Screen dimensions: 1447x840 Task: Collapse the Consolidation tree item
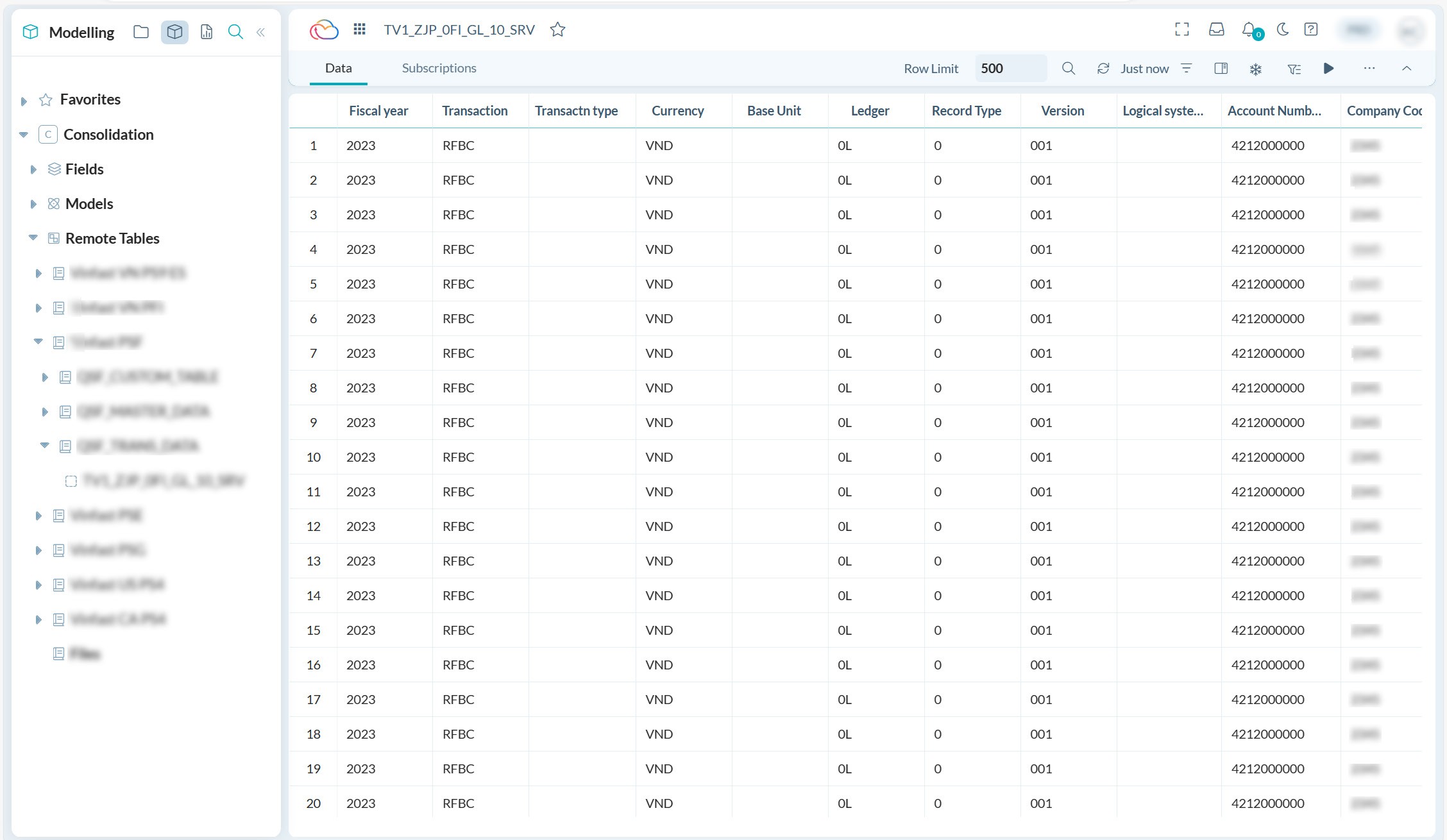(23, 135)
